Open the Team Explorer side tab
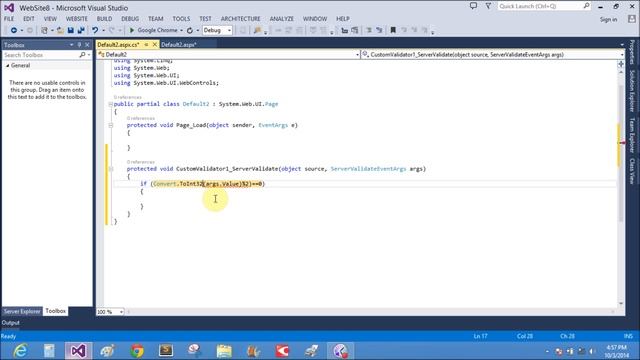This screenshot has height=360, width=640. (632, 135)
